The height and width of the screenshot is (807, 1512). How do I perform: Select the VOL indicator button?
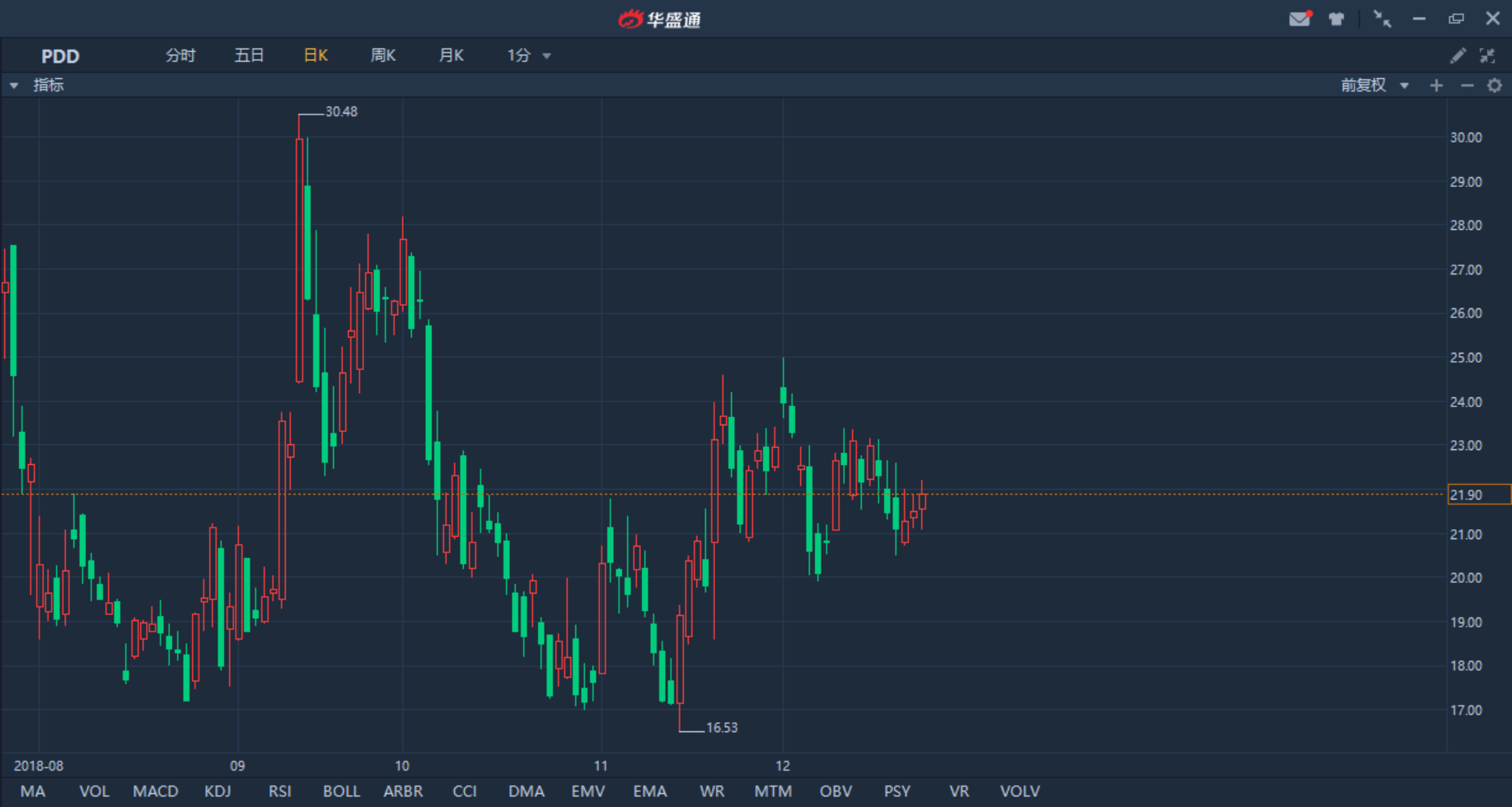[x=94, y=791]
